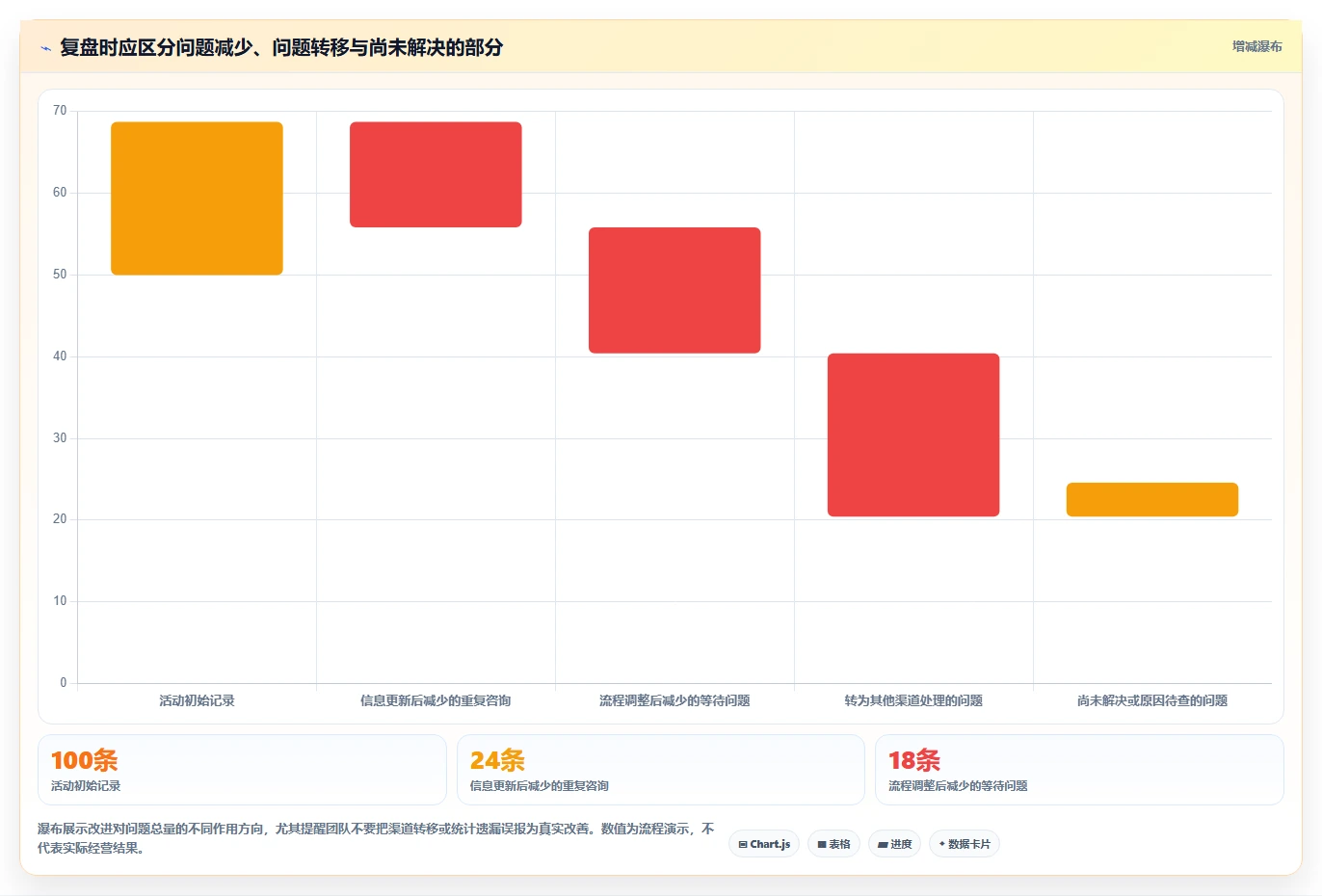
Task: Click the red 流程调整后减少的等待问题 bar
Action: point(674,290)
